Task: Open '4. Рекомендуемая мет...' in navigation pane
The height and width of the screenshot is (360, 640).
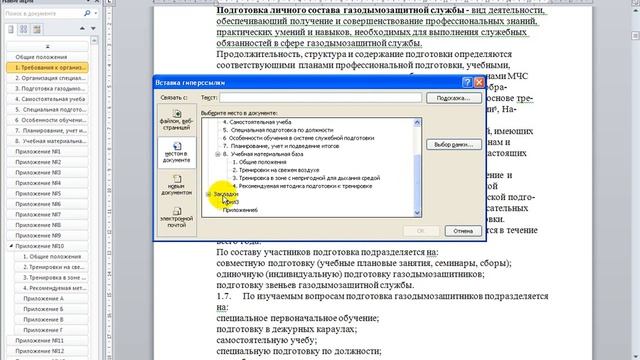Action: click(51, 288)
